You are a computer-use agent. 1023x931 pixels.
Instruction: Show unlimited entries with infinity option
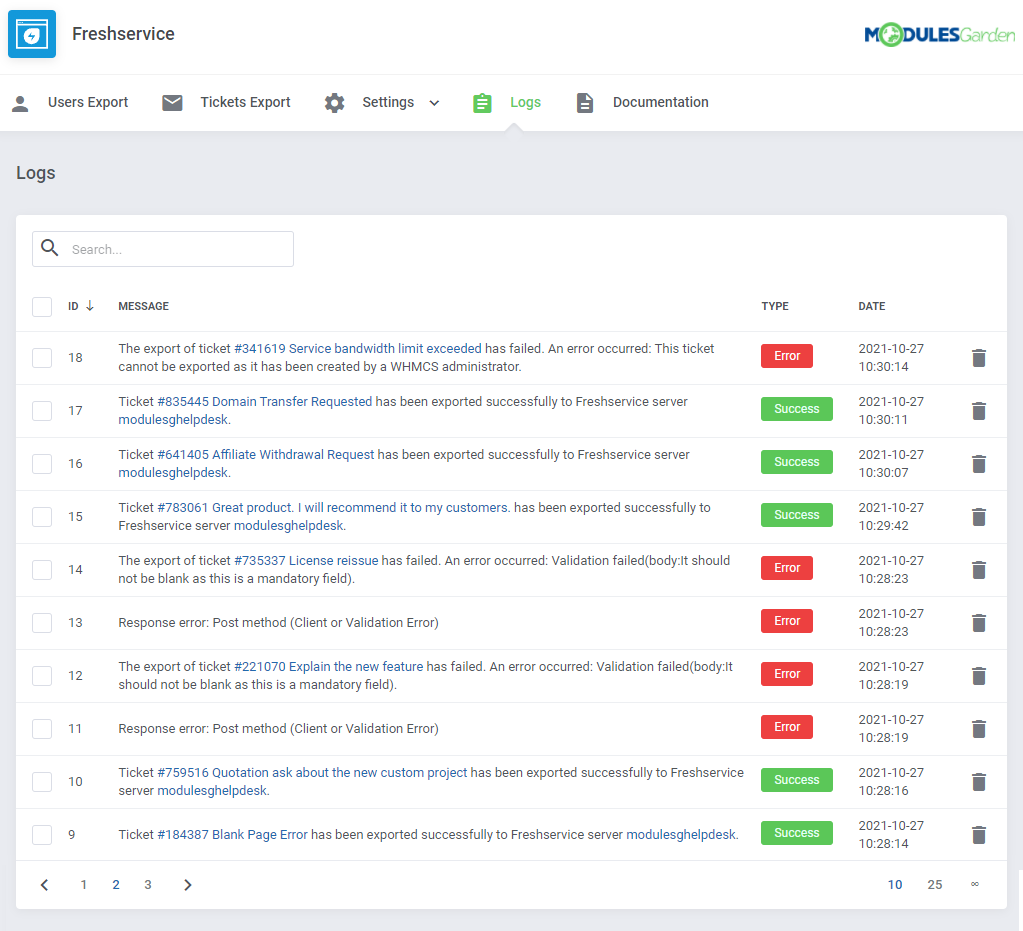[x=975, y=884]
